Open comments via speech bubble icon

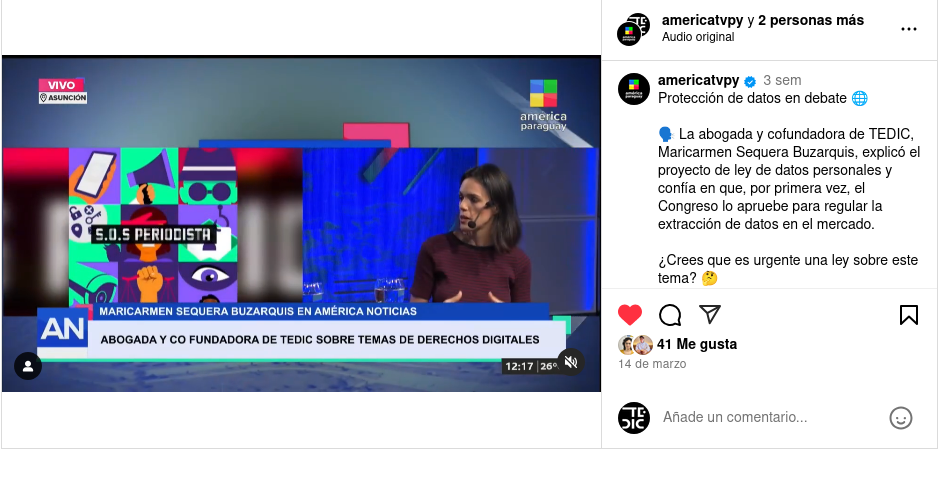pos(670,315)
